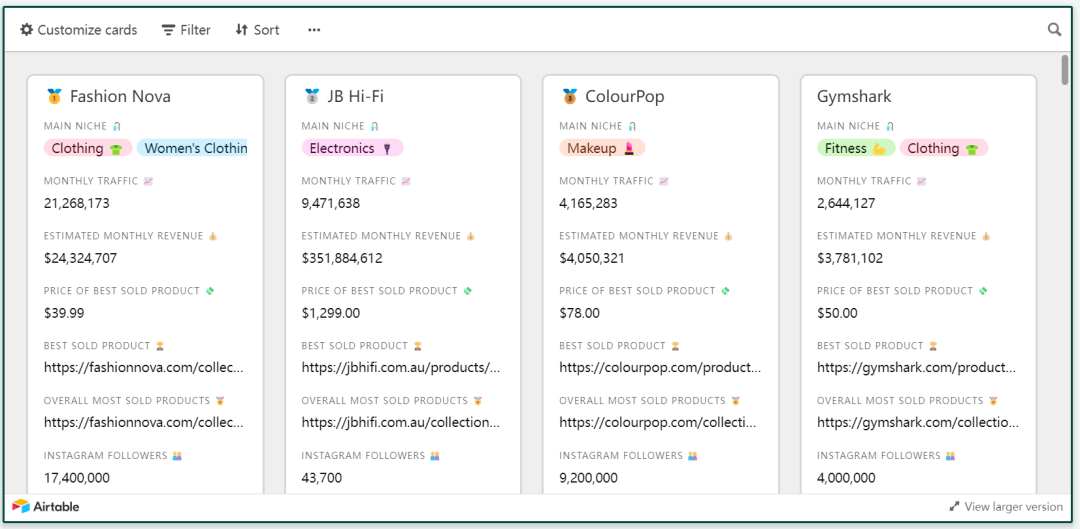Click the gold medal icon on Fashion Nova
The width and height of the screenshot is (1080, 529).
coord(54,96)
